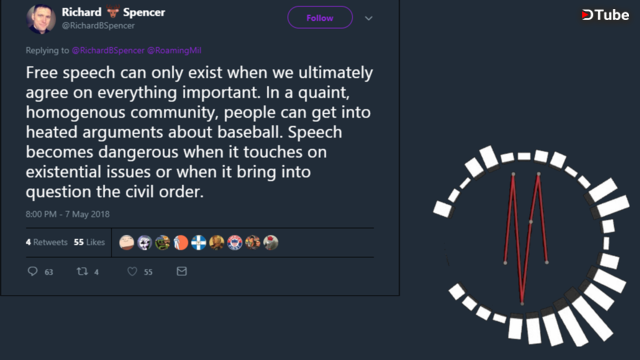The height and width of the screenshot is (360, 640).
Task: Click the retweet arrows icon
Action: (82, 271)
